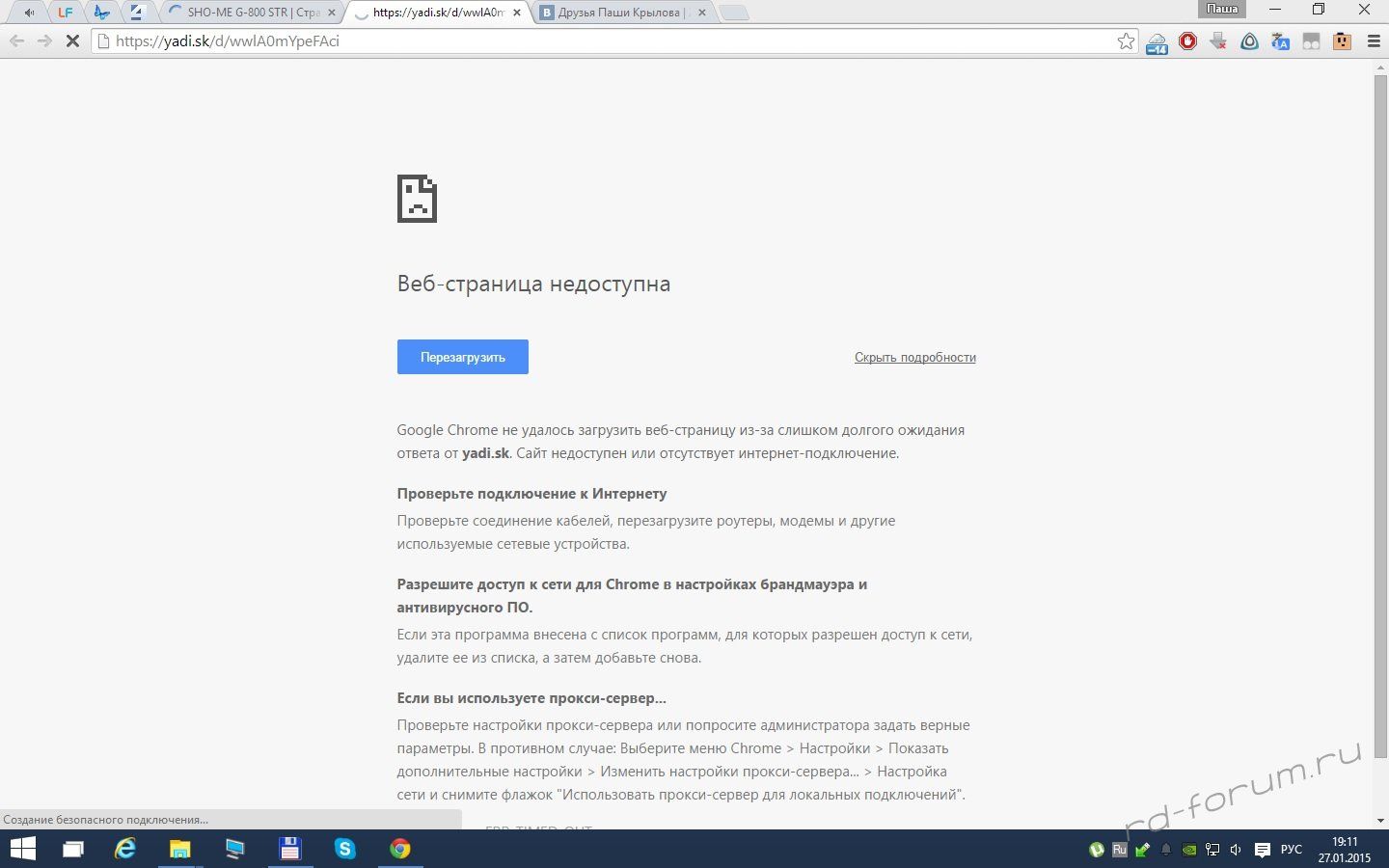Click the Скрыть подробности link

914,357
